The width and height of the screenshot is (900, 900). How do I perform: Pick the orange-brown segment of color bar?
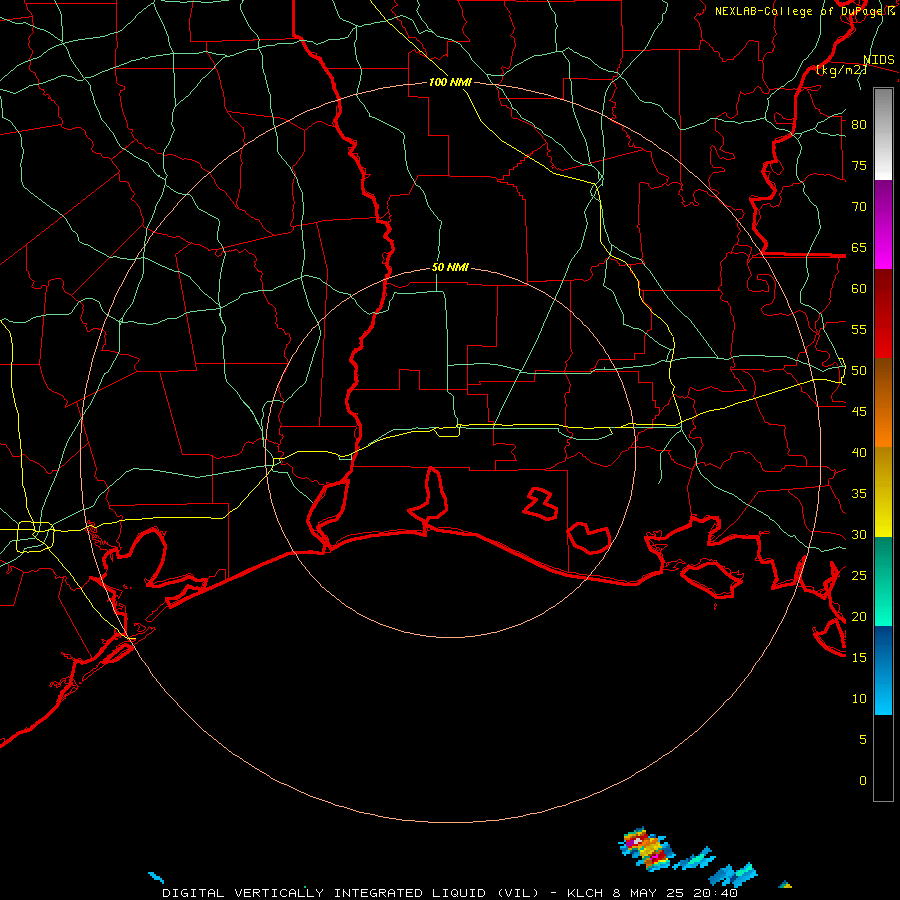pos(883,403)
